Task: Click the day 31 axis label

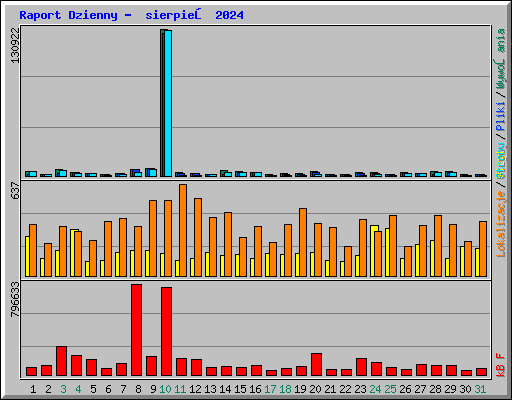Action: click(480, 389)
